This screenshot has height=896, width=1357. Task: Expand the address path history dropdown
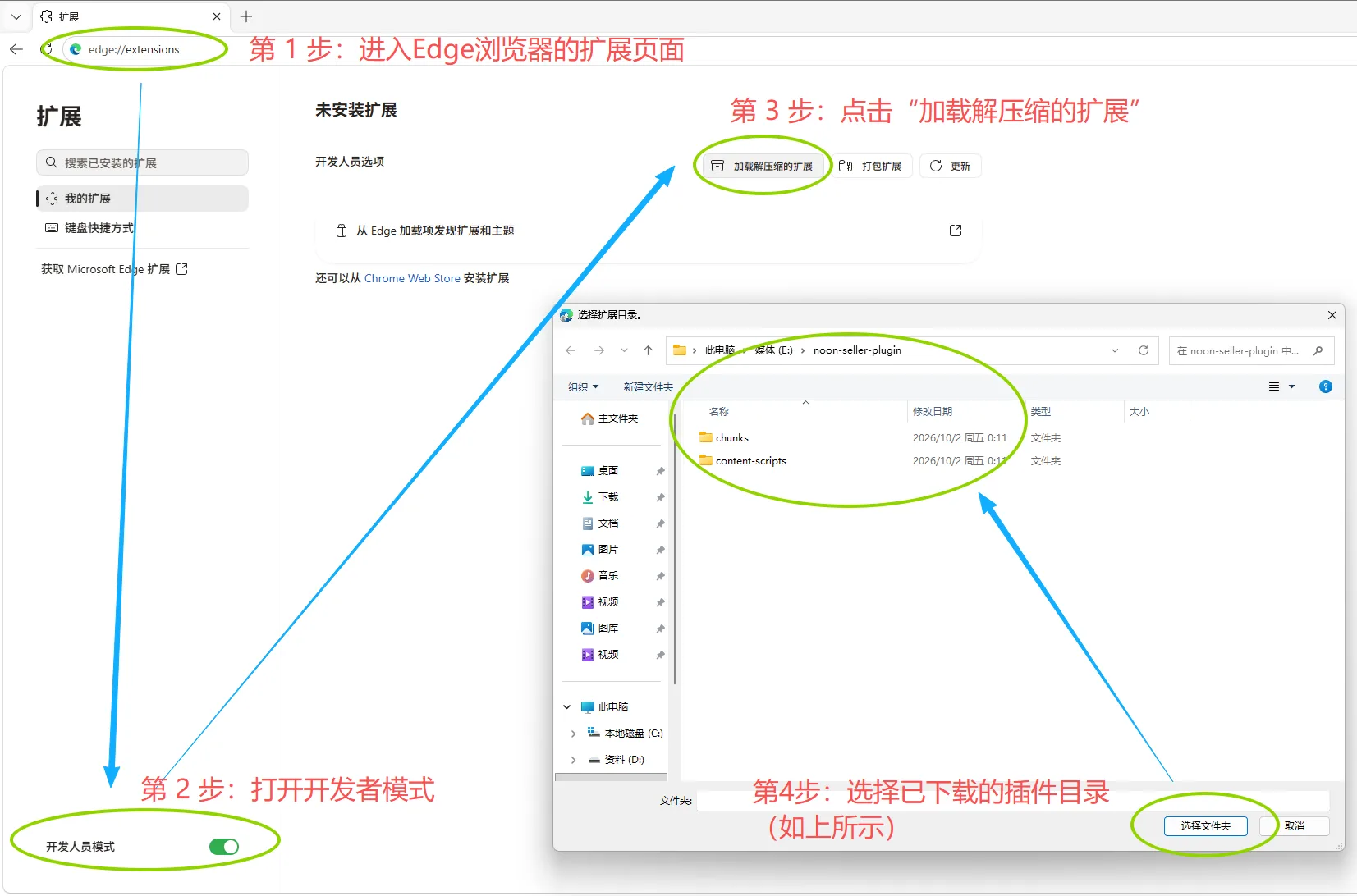pos(1115,350)
